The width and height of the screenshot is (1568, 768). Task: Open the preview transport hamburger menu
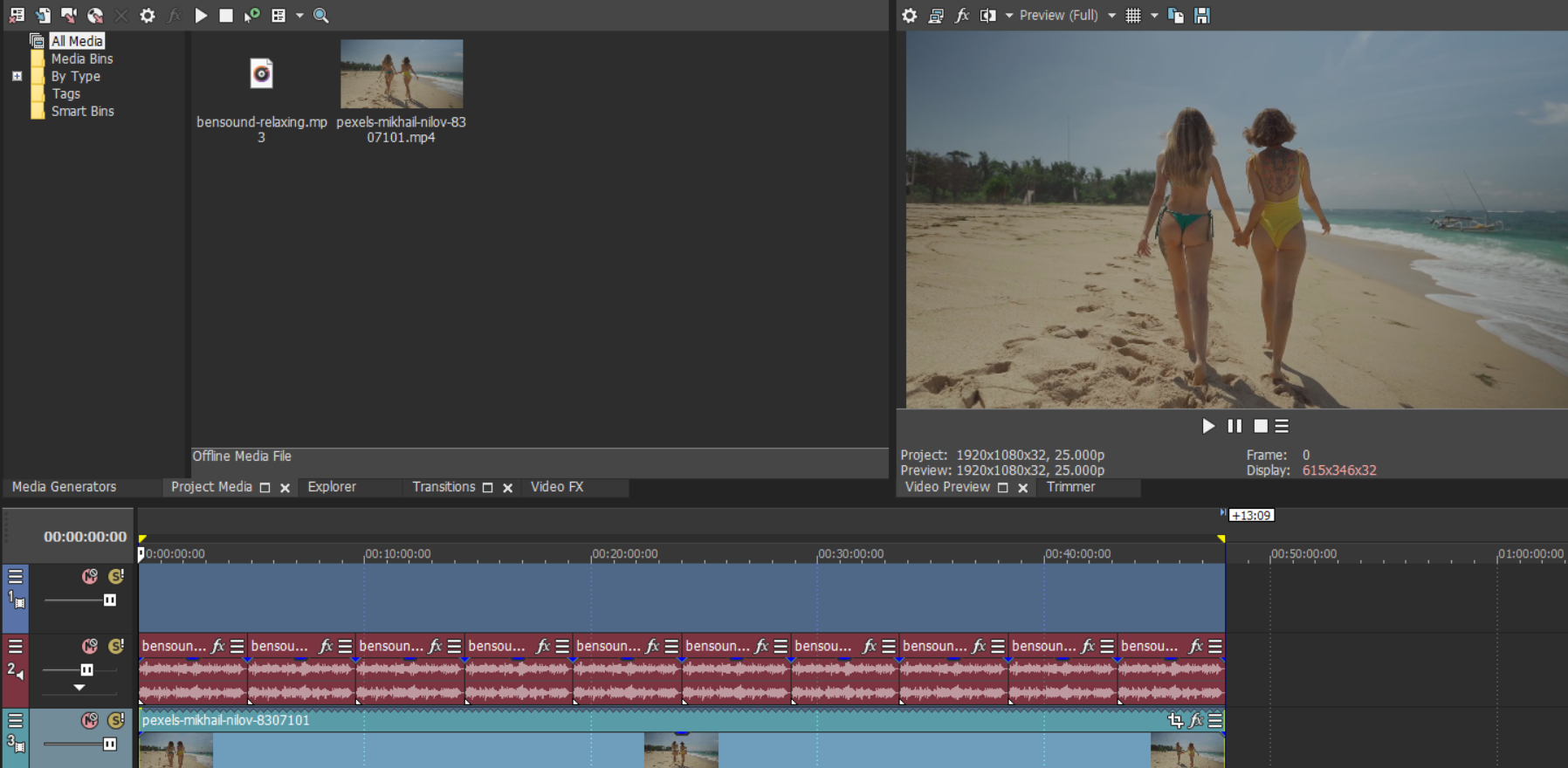point(1282,426)
